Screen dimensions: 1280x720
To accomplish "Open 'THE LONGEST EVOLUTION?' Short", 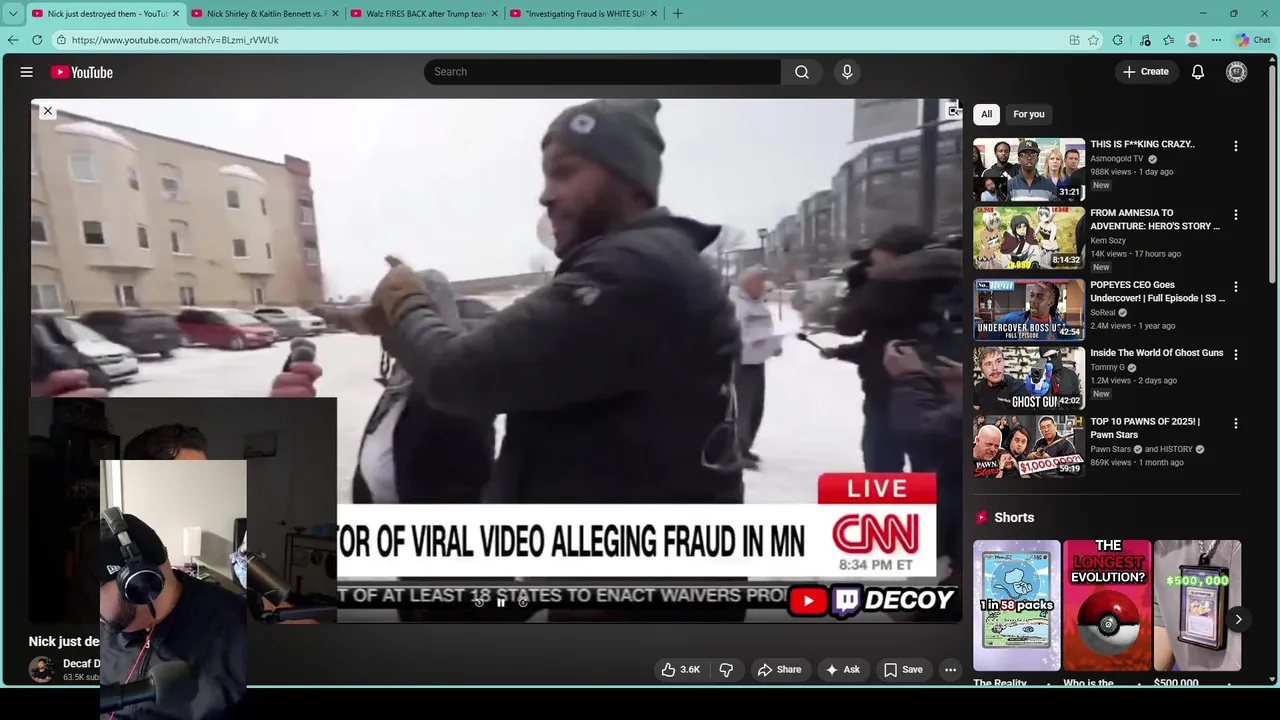I will coord(1107,606).
